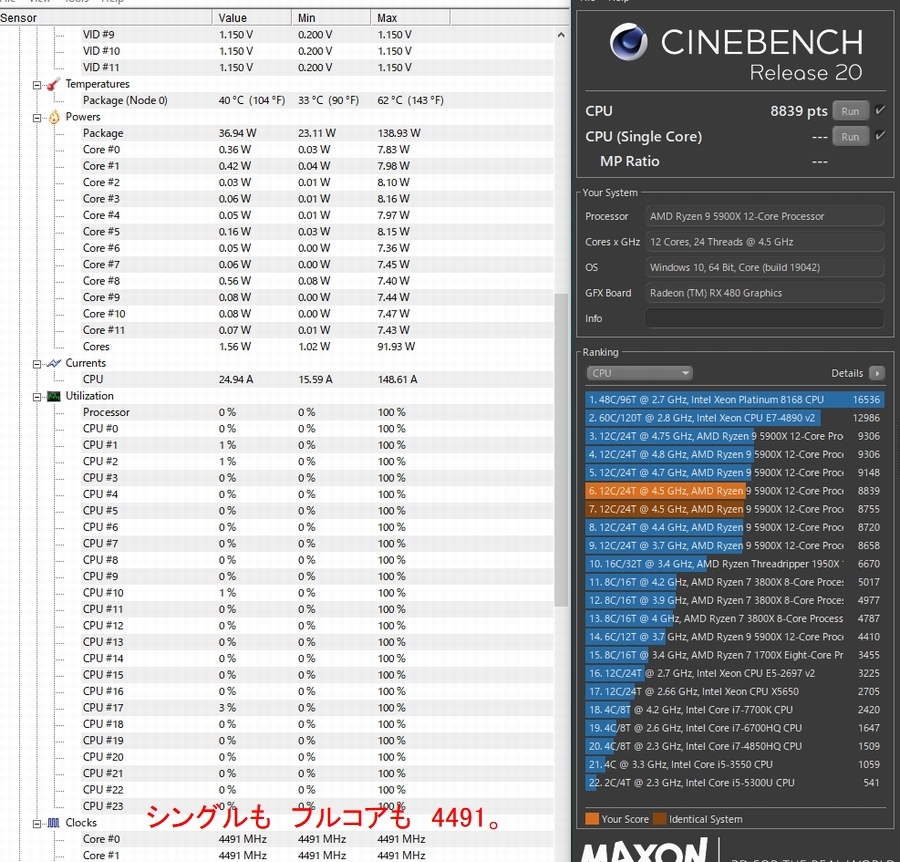Click the Processor field showing Ryzen 9 5900X
The height and width of the screenshot is (862, 900).
(765, 216)
